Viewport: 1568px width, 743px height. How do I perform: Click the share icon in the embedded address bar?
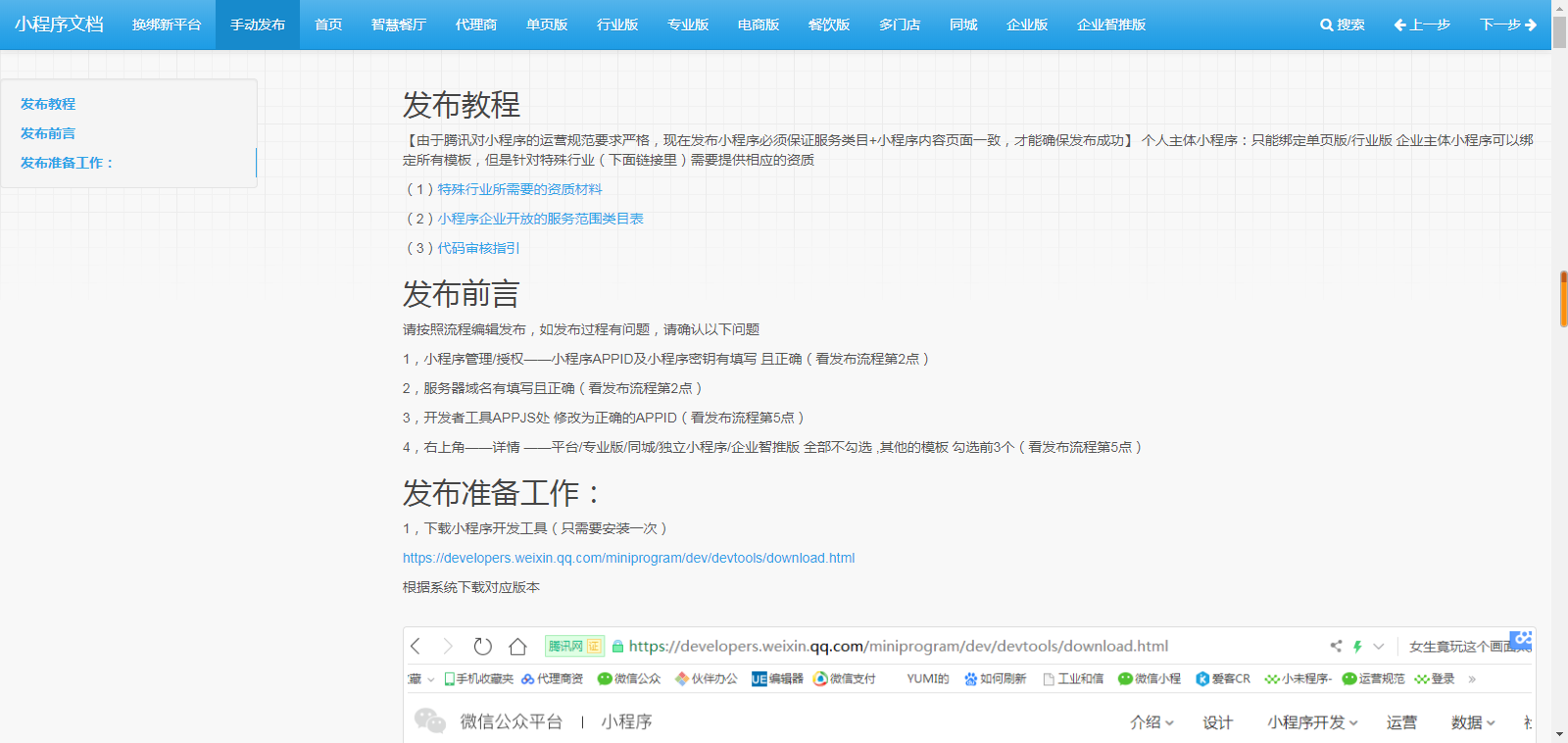click(x=1336, y=646)
